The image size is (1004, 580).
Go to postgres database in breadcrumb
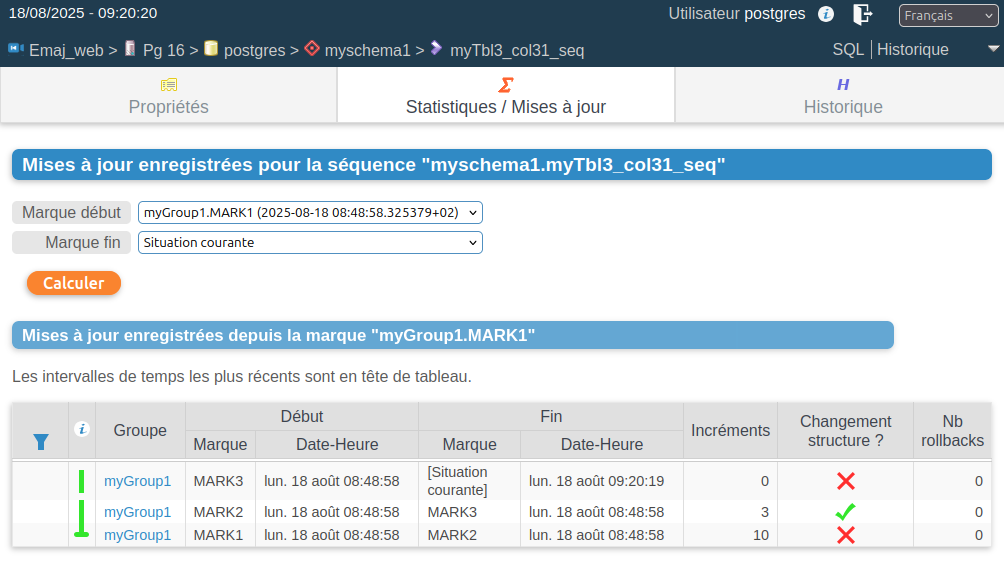click(254, 51)
